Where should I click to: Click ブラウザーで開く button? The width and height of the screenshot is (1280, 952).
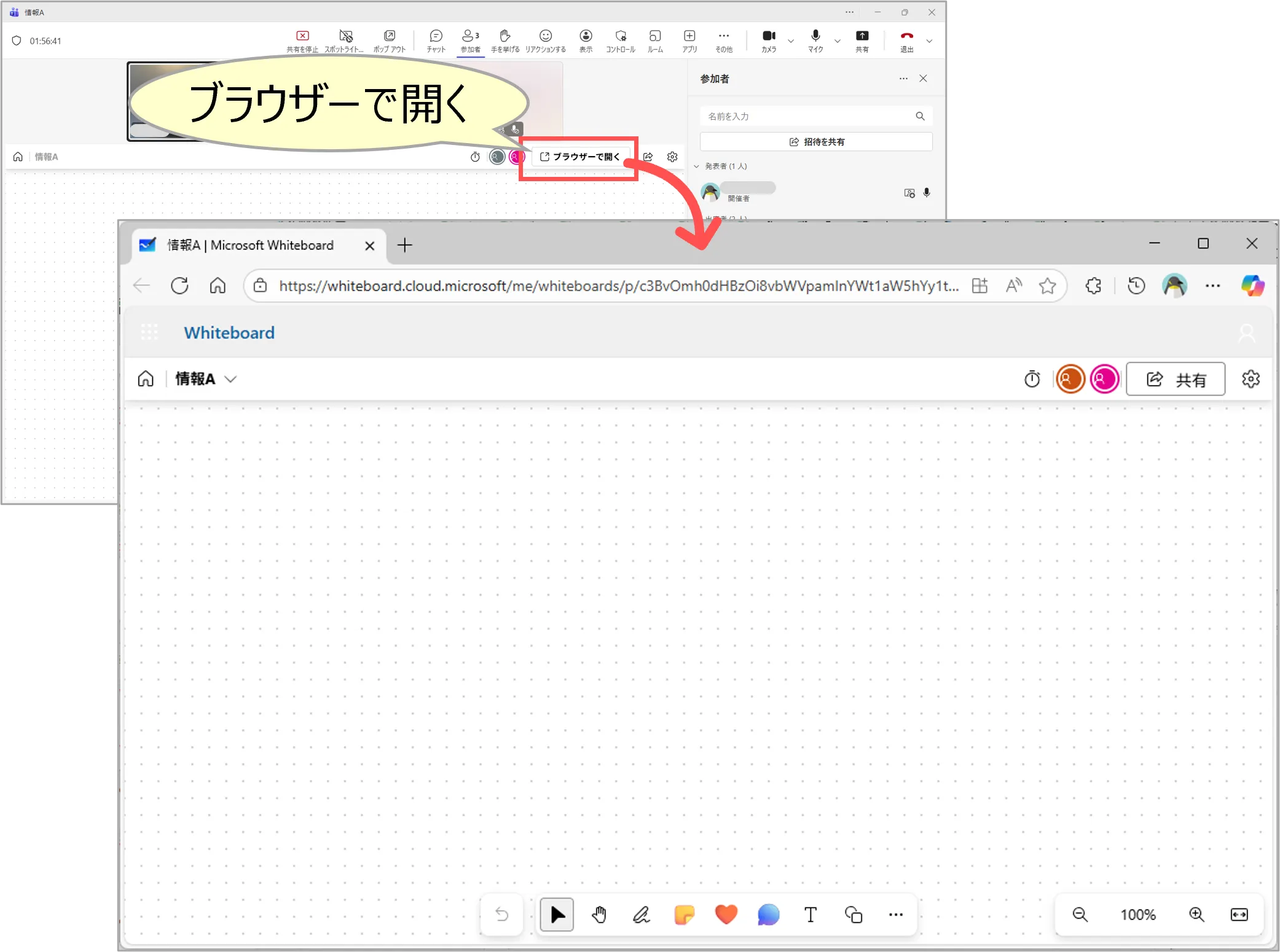[579, 157]
